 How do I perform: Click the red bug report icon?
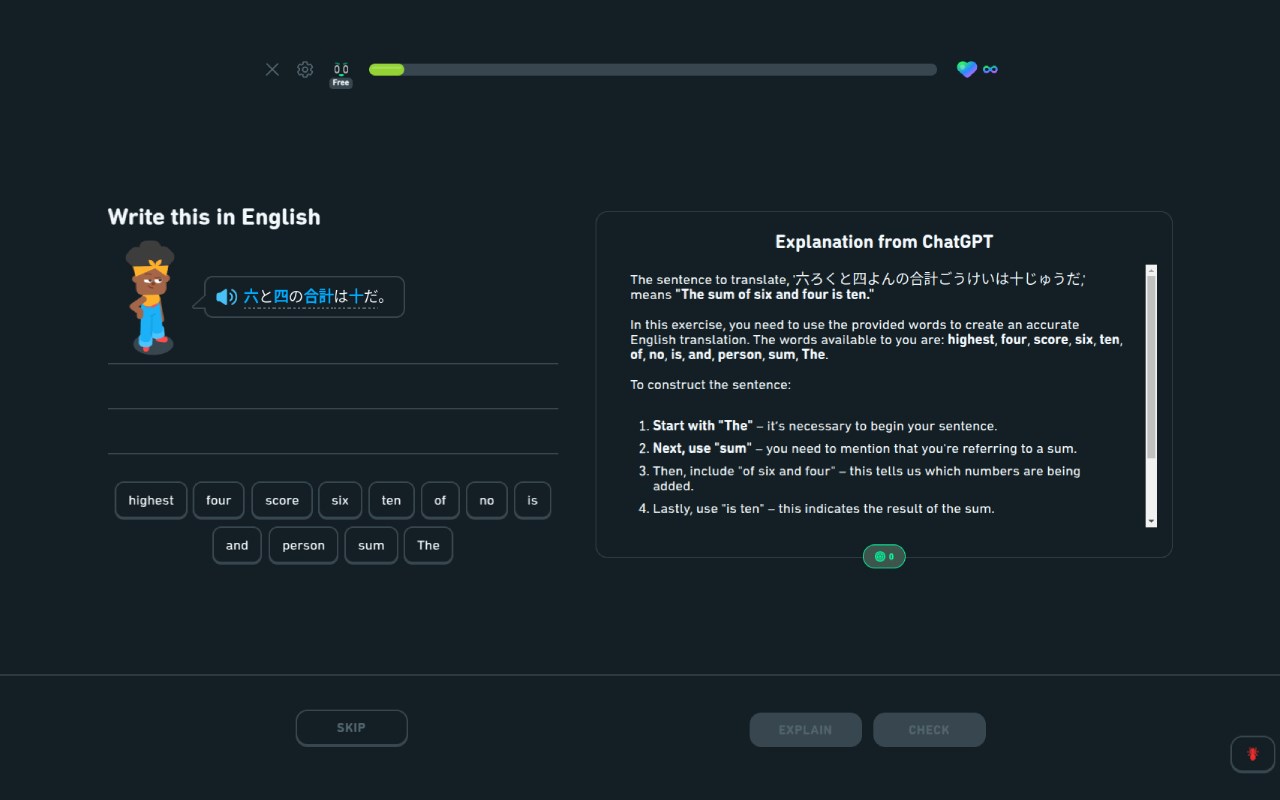point(1252,754)
